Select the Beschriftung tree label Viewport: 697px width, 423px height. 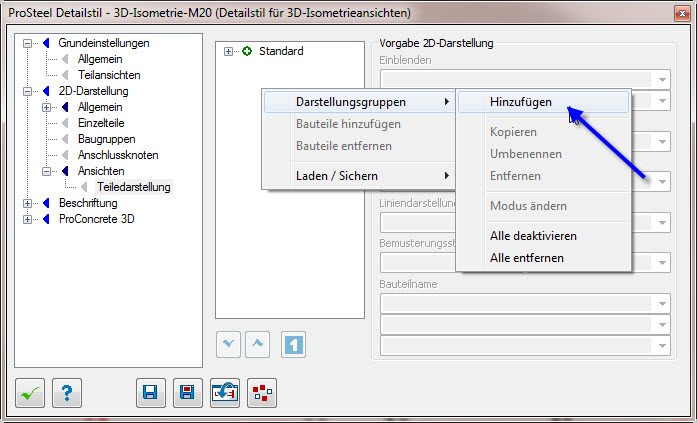tap(88, 203)
